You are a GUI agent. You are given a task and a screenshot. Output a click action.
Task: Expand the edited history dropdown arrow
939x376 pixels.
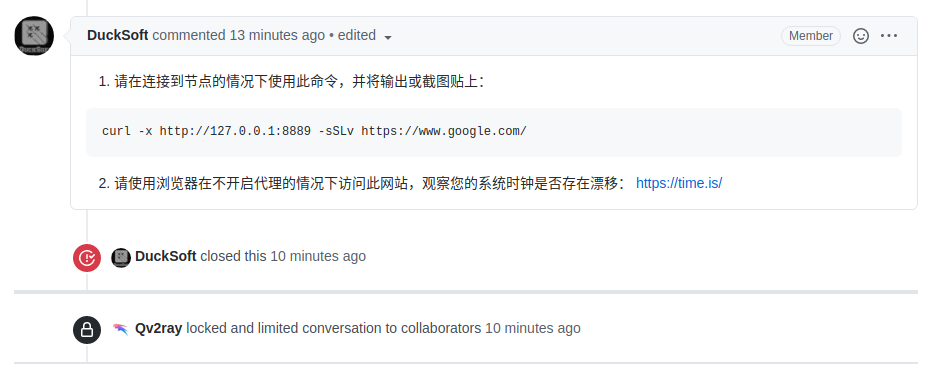(388, 37)
